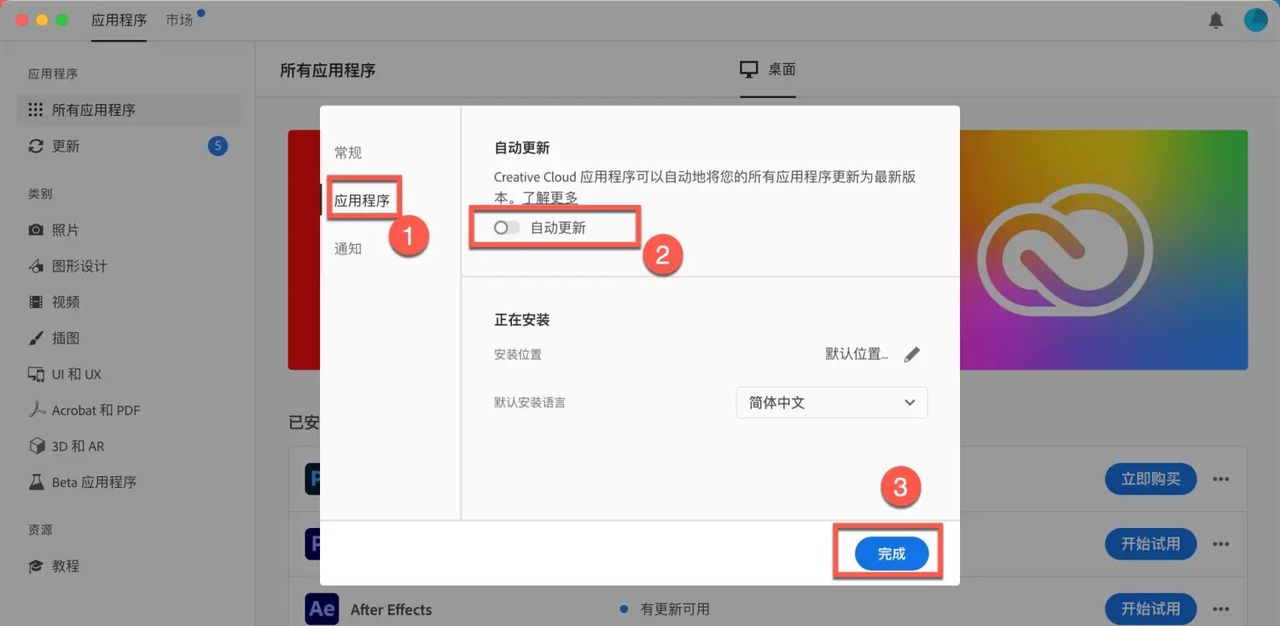Open the 3D 和 AR category

(75, 445)
